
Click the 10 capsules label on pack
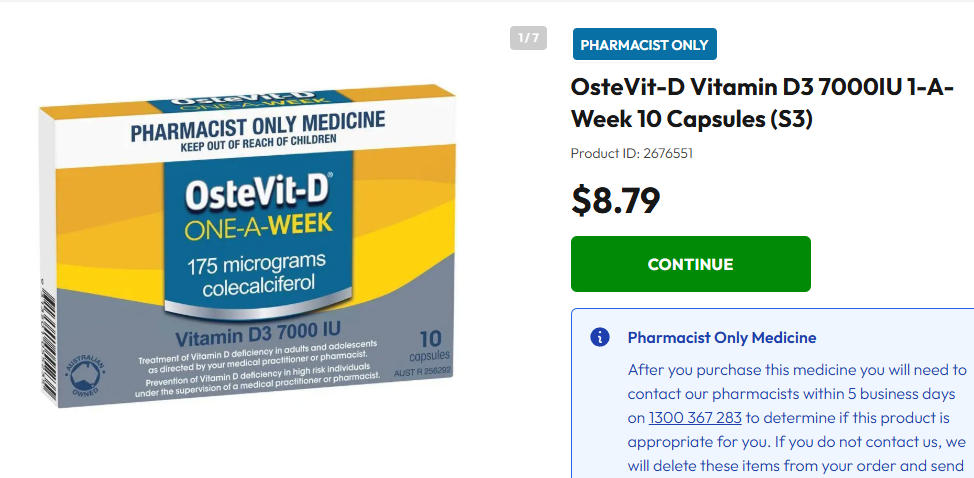[x=430, y=345]
